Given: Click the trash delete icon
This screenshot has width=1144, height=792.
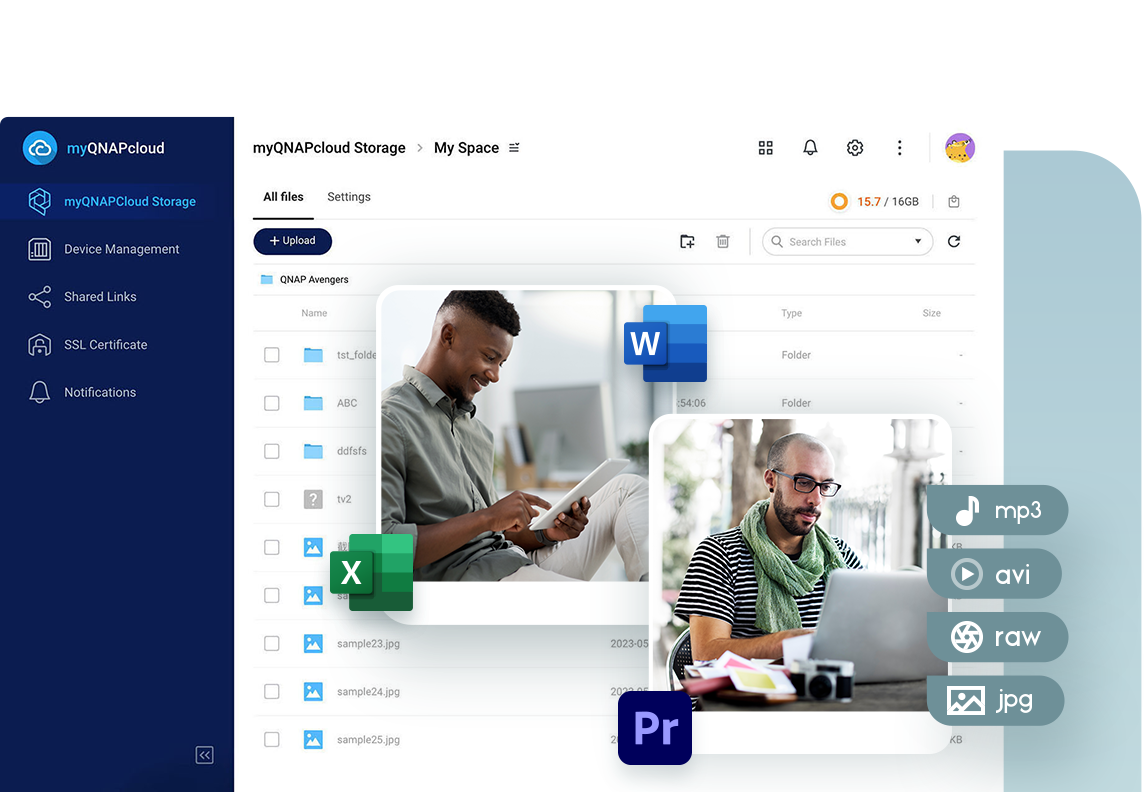Looking at the screenshot, I should pos(723,241).
